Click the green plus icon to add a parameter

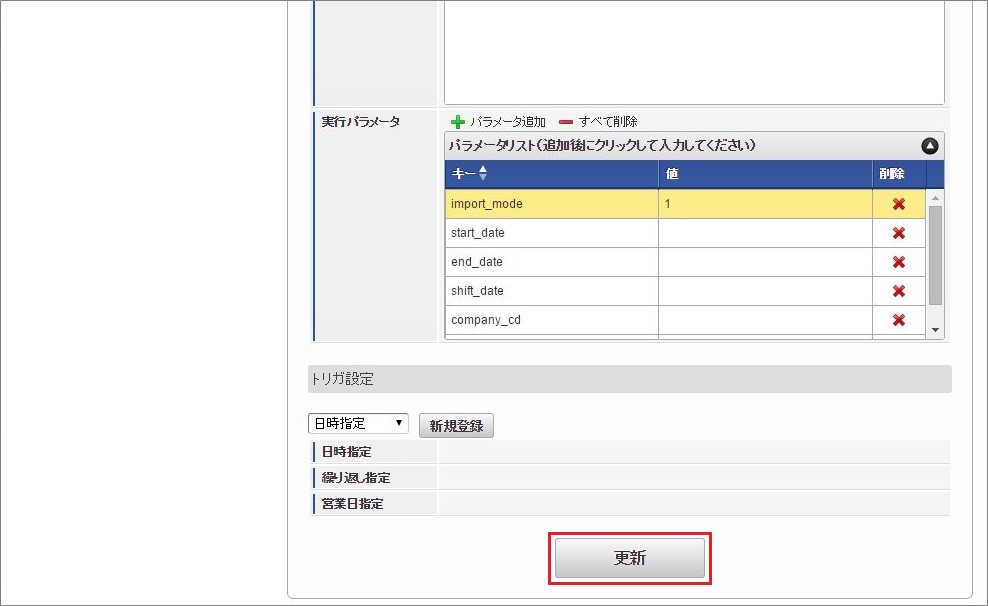pos(459,121)
